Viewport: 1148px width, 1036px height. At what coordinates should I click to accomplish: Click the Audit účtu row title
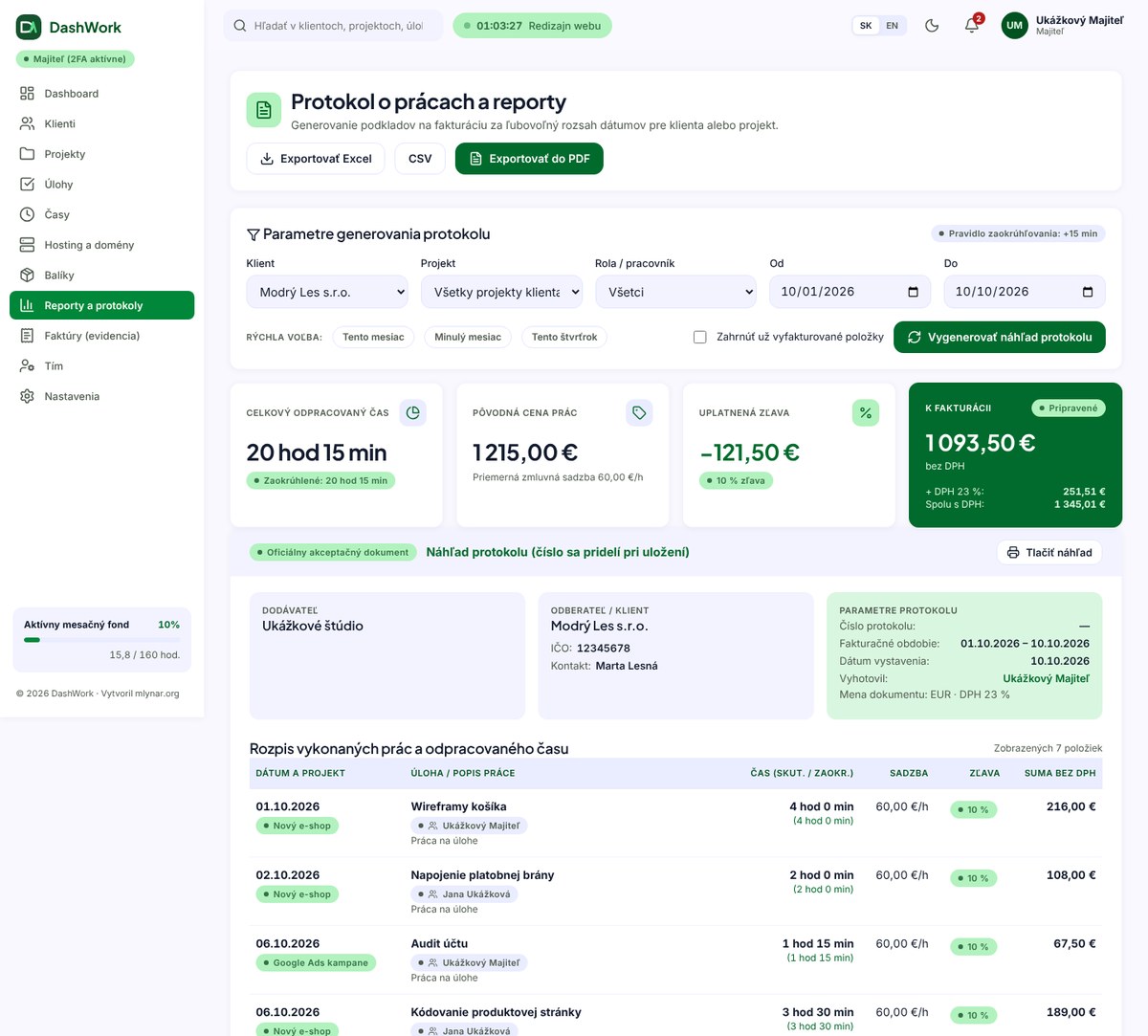click(439, 943)
